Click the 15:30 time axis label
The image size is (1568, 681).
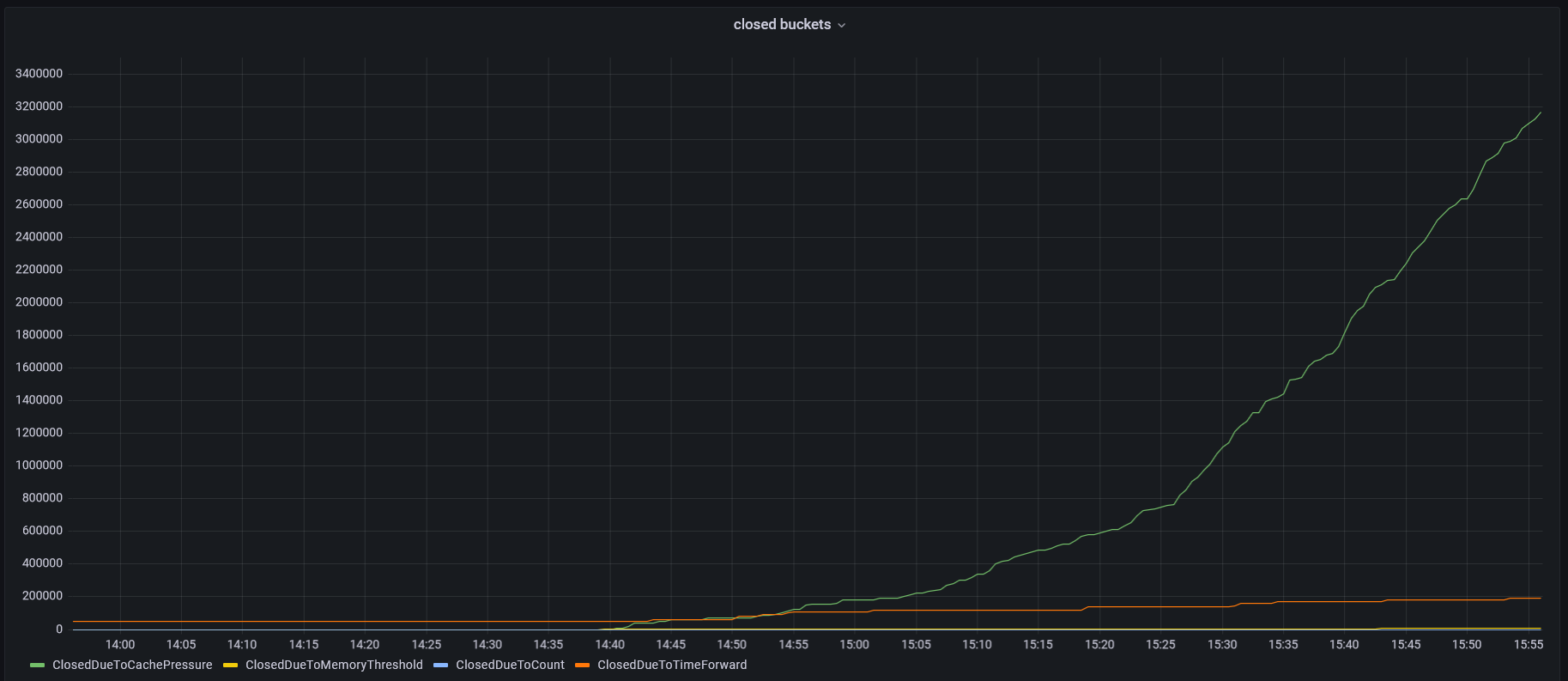click(1221, 644)
